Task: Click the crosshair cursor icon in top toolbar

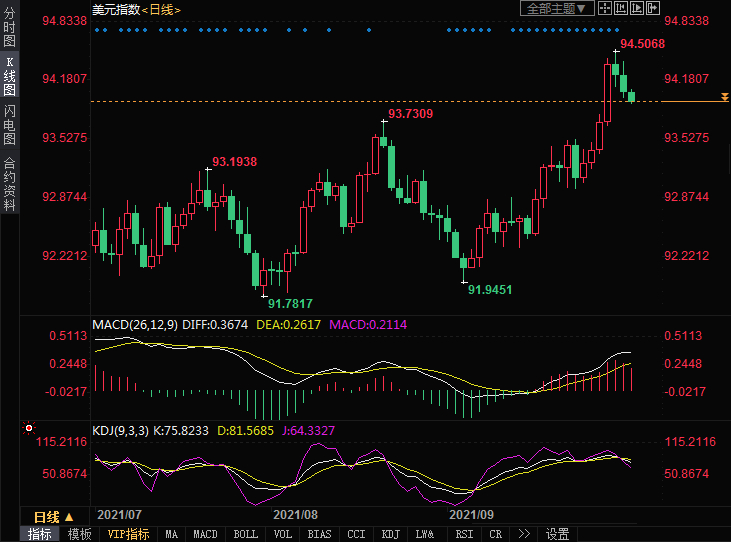Action: pos(607,8)
